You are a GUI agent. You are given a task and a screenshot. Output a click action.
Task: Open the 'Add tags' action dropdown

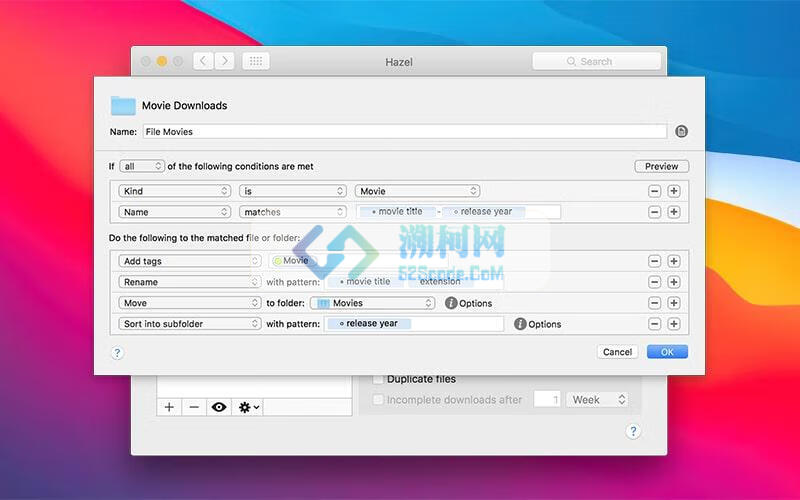click(x=190, y=261)
